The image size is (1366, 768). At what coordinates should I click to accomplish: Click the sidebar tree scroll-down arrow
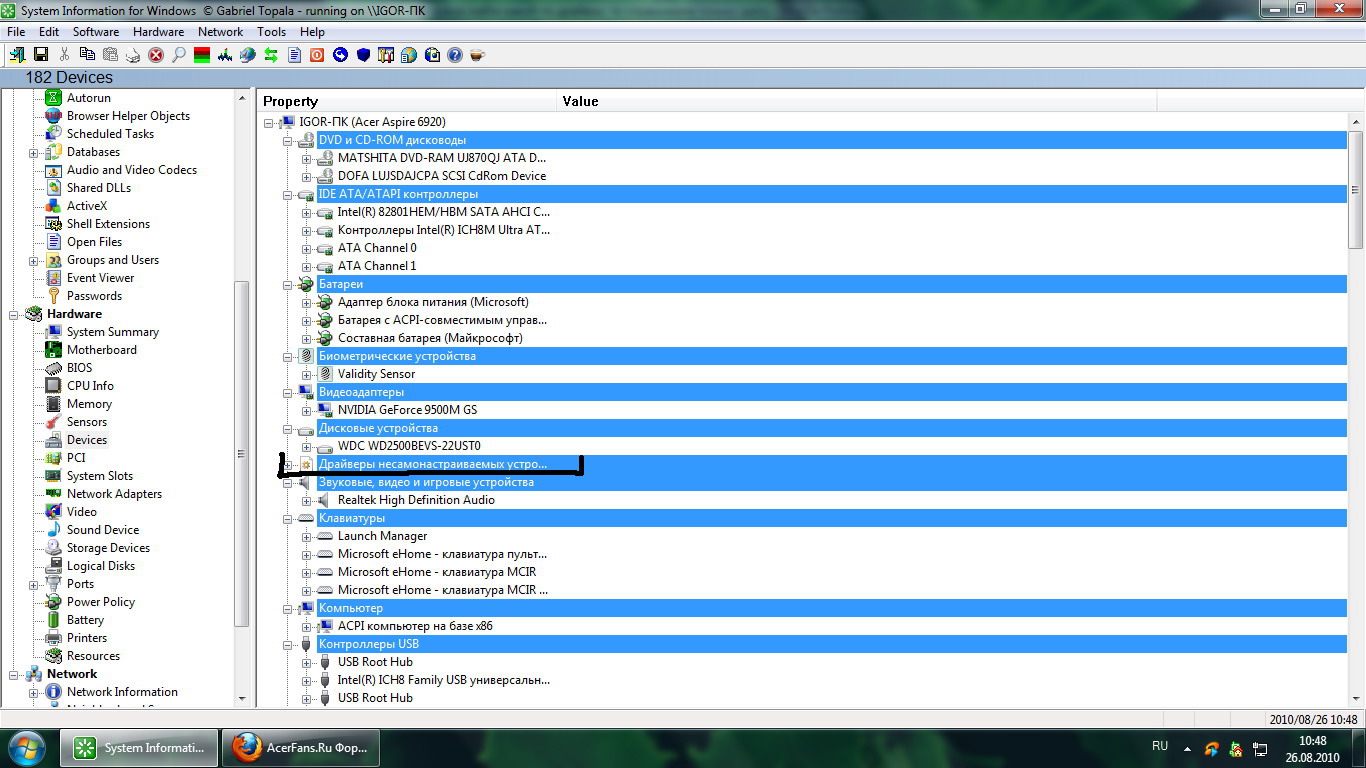(x=242, y=699)
